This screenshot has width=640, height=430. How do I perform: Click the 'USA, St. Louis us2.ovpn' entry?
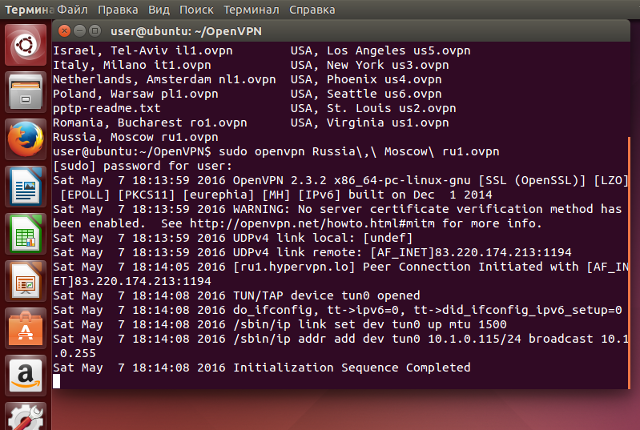click(373, 108)
